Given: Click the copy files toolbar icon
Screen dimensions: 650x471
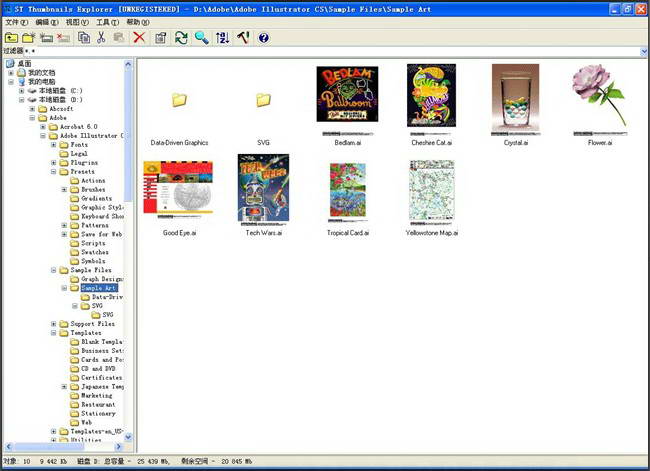Looking at the screenshot, I should click(83, 37).
